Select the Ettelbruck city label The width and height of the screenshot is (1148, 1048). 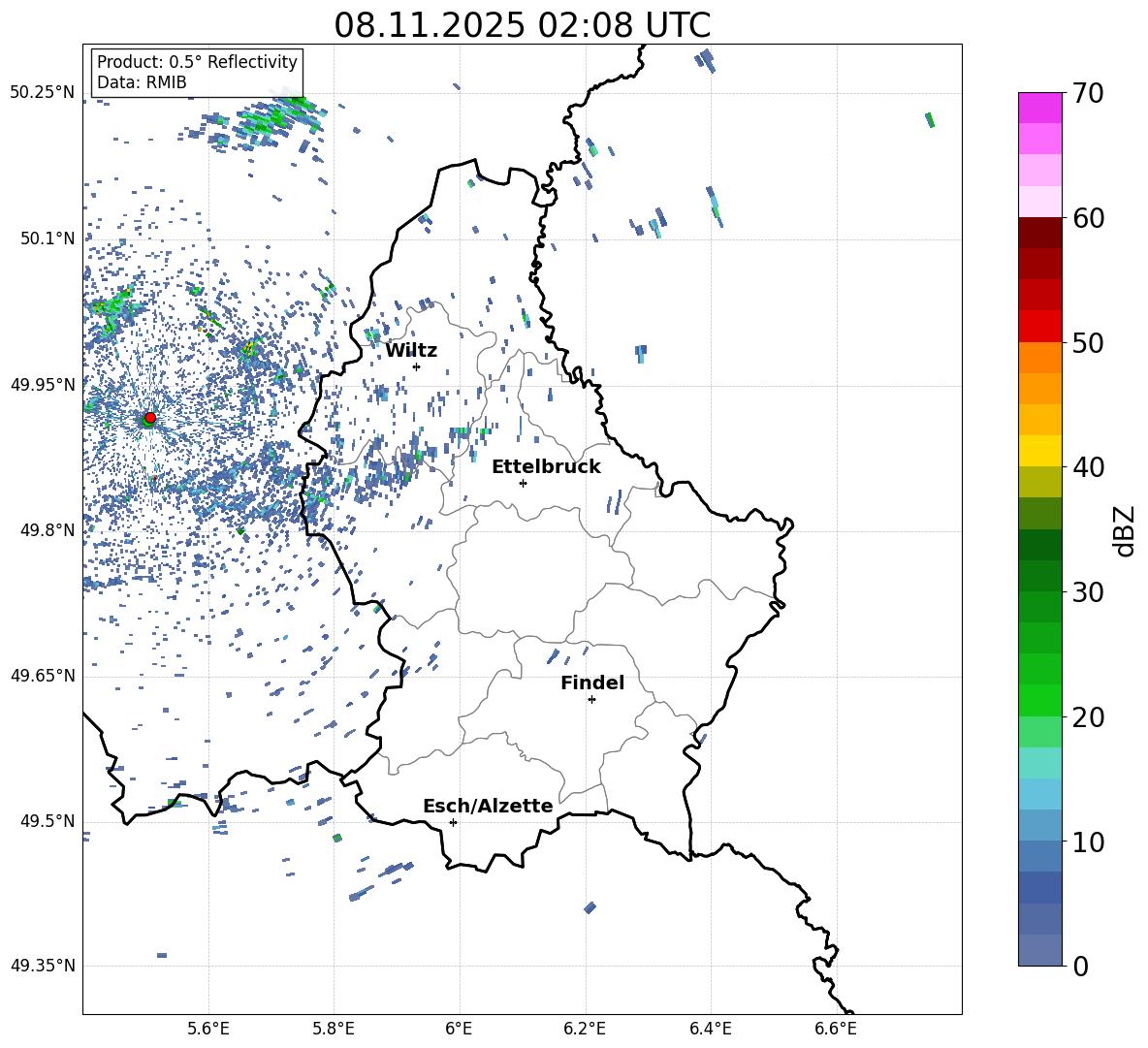tap(546, 467)
